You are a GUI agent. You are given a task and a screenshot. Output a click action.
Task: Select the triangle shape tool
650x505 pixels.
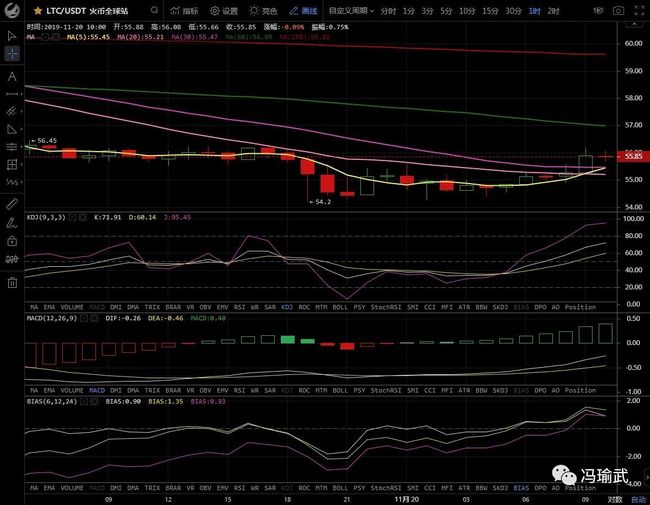click(12, 129)
